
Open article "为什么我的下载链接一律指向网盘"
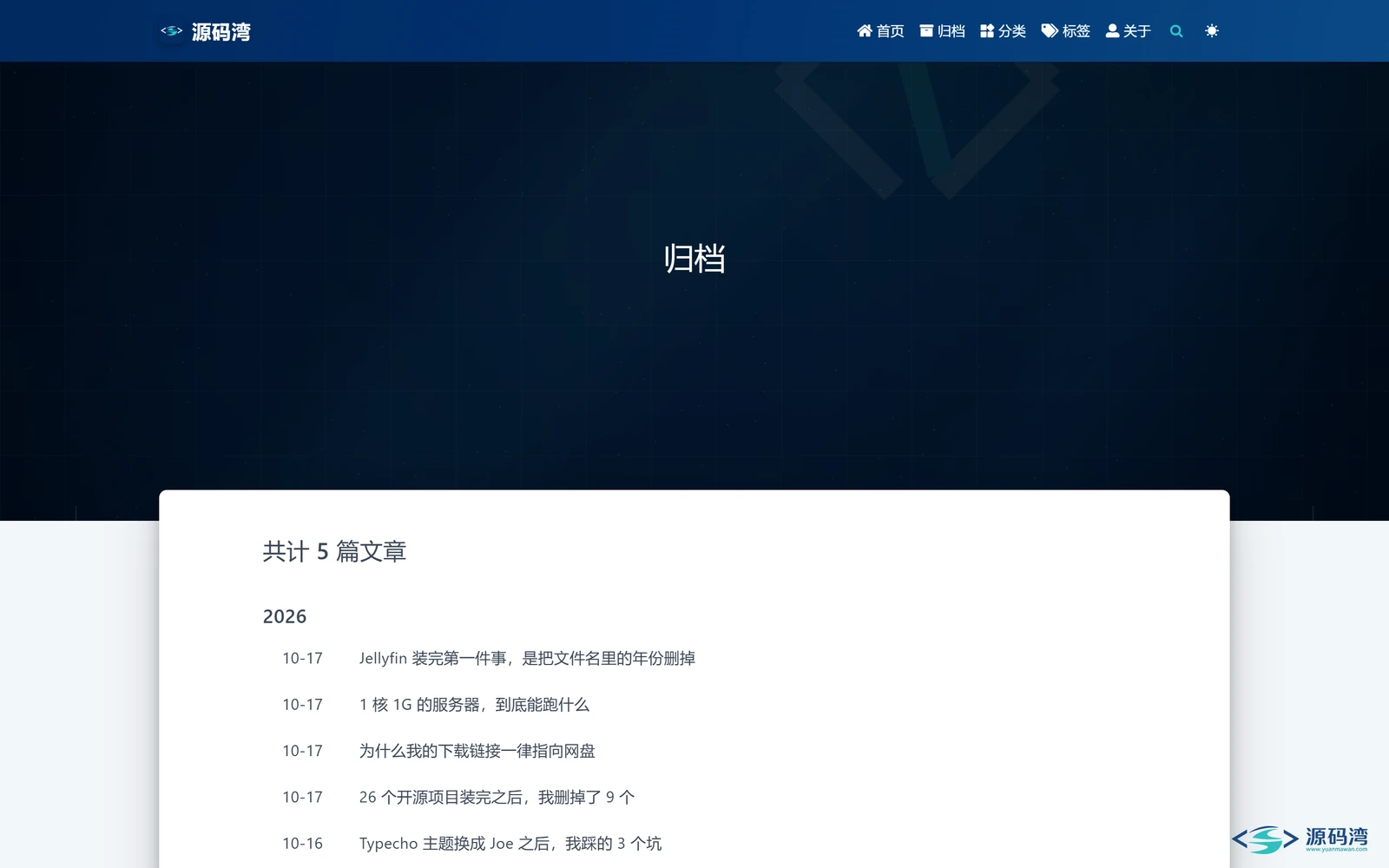point(477,751)
